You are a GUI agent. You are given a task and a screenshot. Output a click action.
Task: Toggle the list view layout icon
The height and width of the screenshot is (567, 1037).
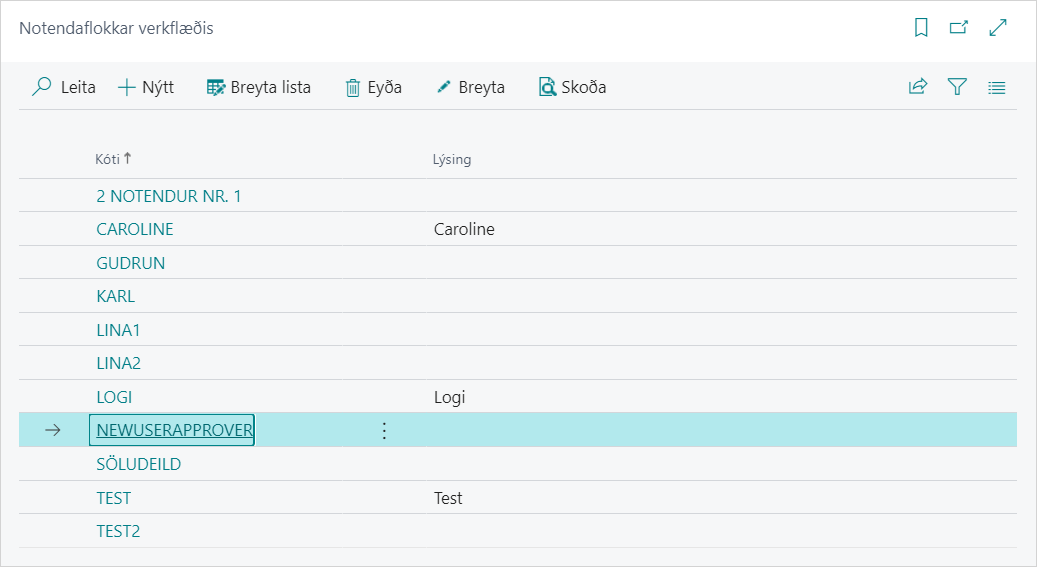click(996, 87)
